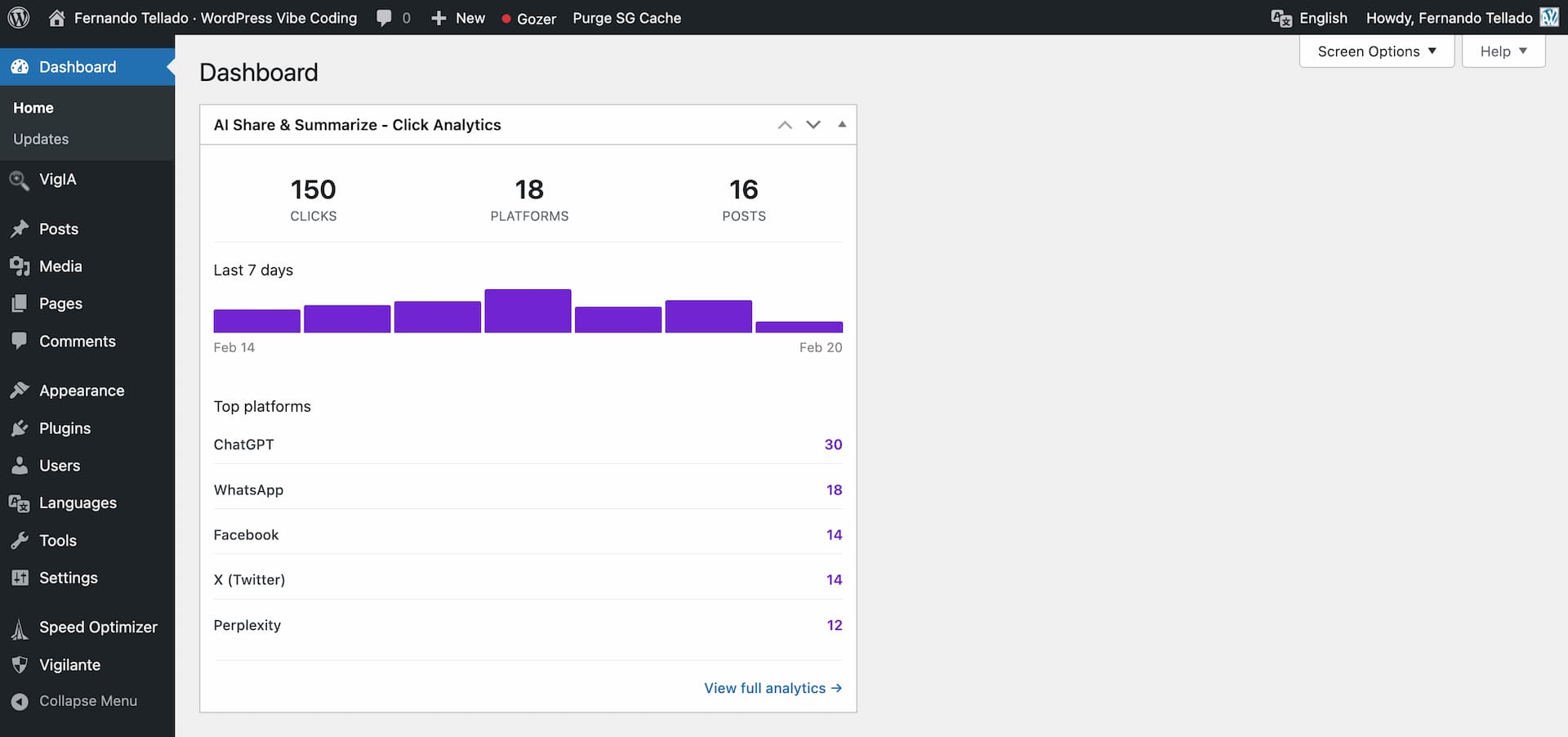Open Users via the sidebar icon

point(20,465)
